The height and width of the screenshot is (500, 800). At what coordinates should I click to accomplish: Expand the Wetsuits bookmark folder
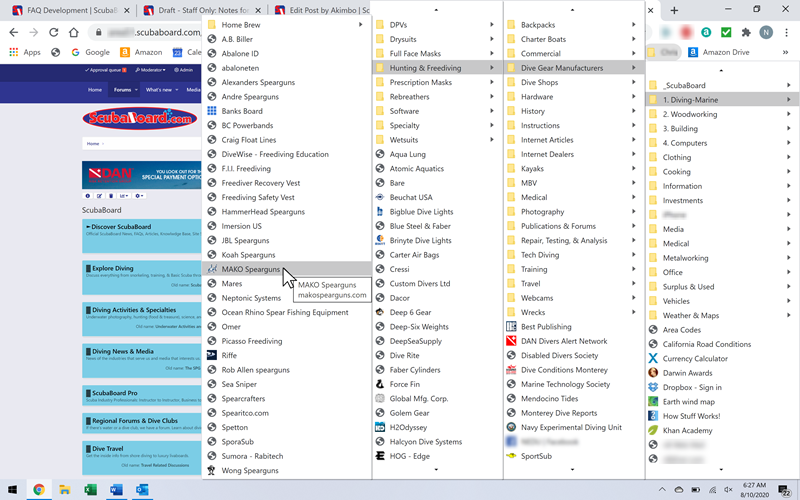(x=437, y=139)
